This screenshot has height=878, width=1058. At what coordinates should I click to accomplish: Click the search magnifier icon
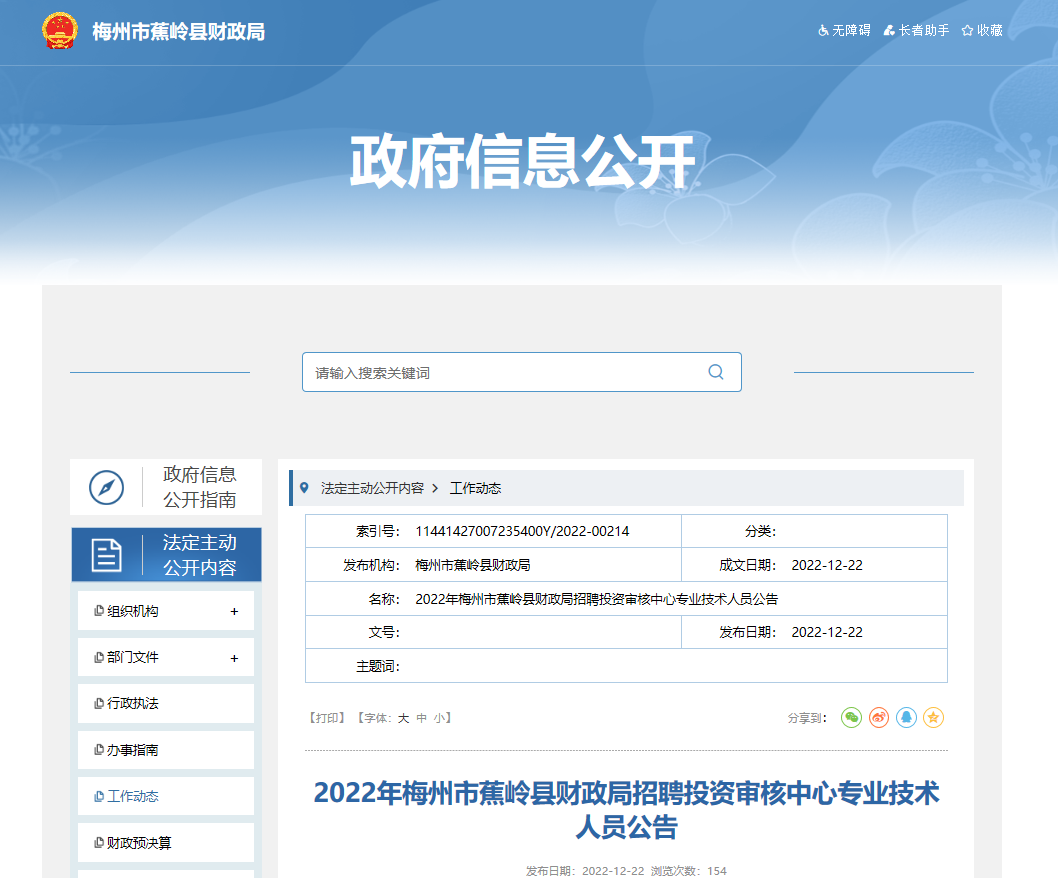click(x=715, y=372)
